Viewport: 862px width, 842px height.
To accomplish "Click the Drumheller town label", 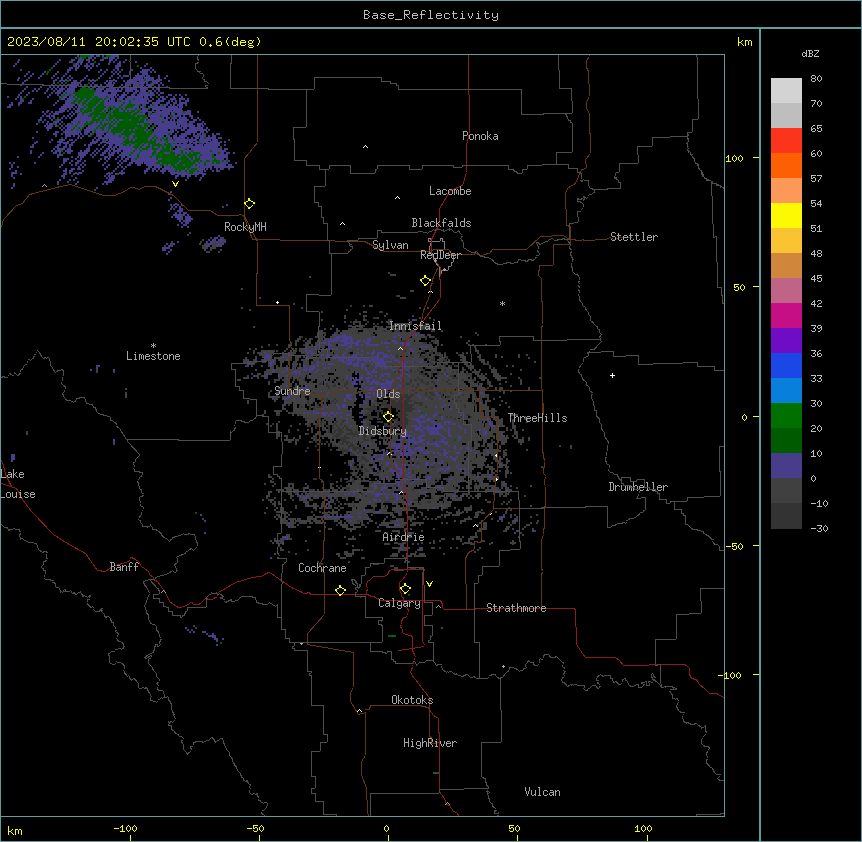I will point(638,487).
